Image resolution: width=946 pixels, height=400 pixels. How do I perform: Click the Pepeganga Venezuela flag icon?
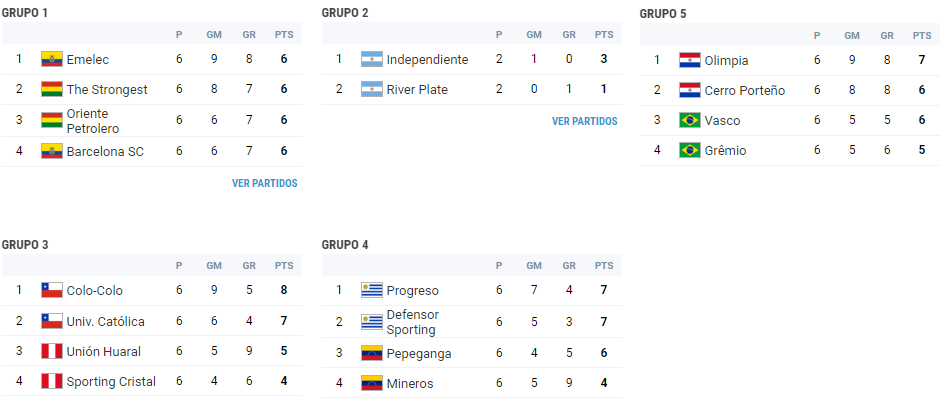[372, 353]
